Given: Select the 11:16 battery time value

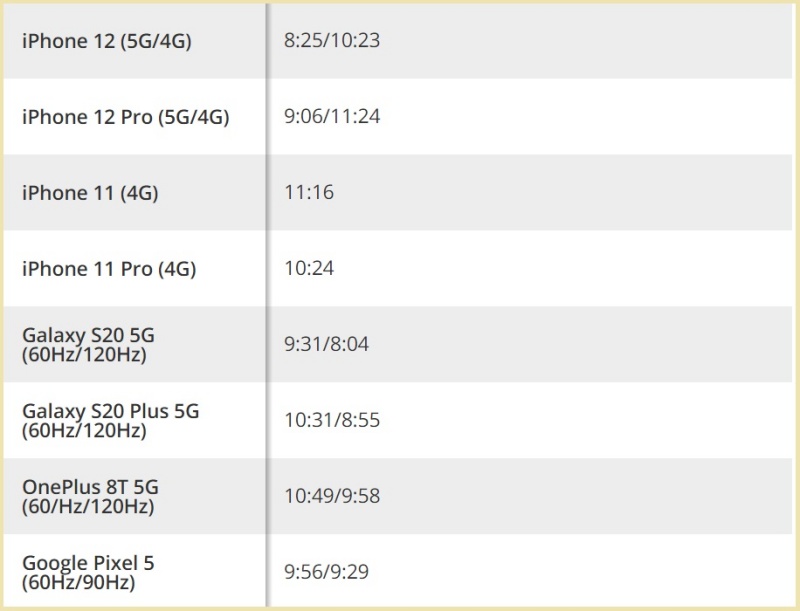Looking at the screenshot, I should click(309, 193).
